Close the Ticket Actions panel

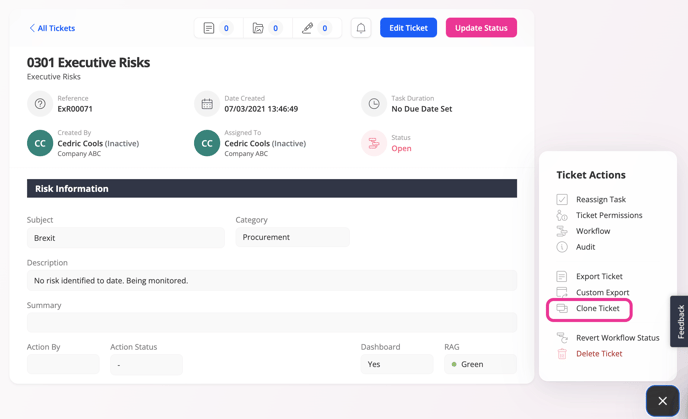[662, 401]
